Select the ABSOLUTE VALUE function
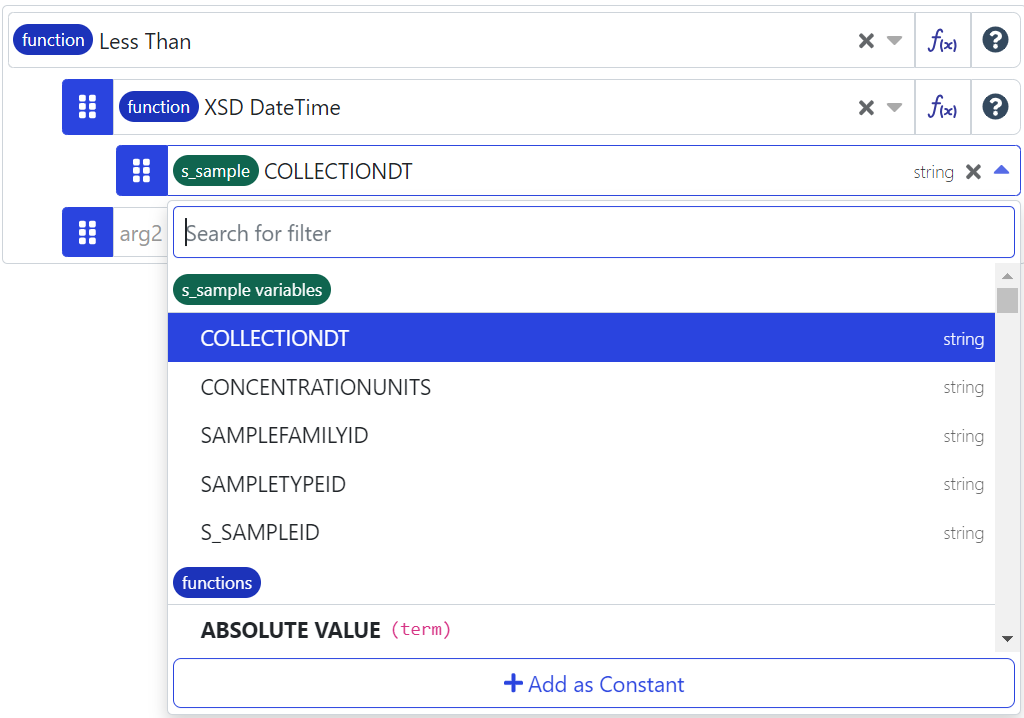Image resolution: width=1024 pixels, height=718 pixels. click(x=290, y=630)
